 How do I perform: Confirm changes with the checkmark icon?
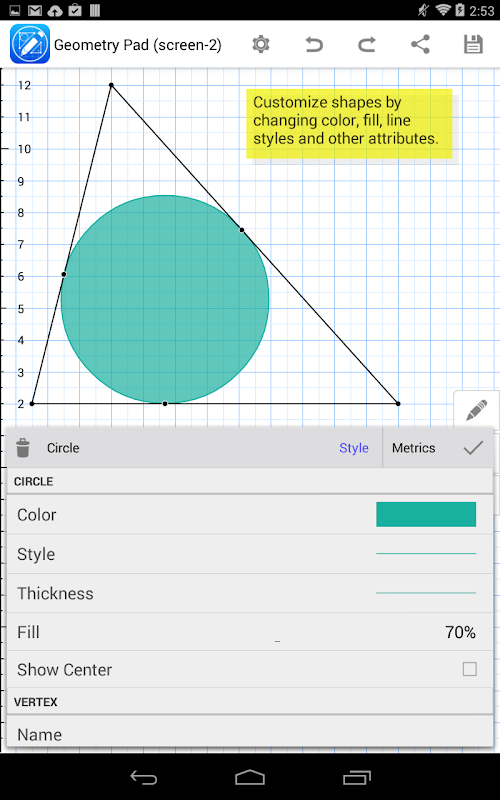click(x=473, y=448)
